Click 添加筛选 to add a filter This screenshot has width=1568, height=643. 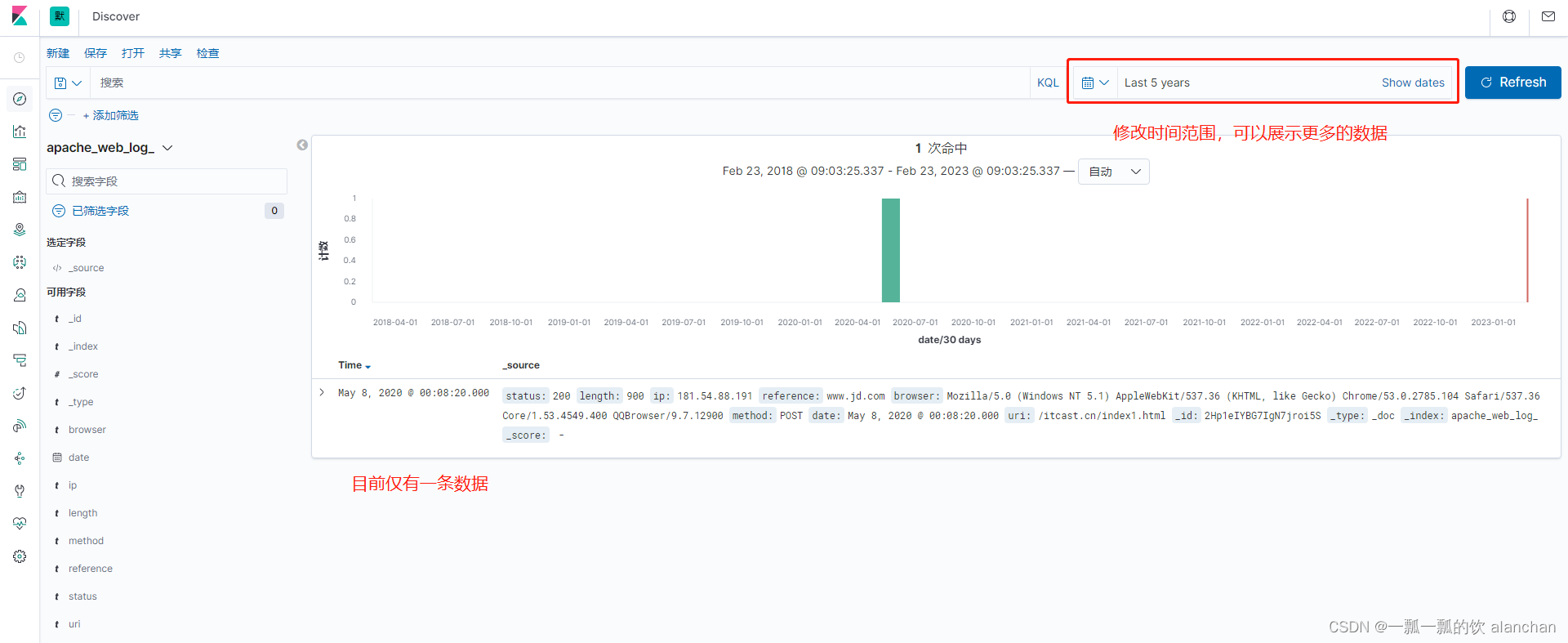tap(111, 115)
